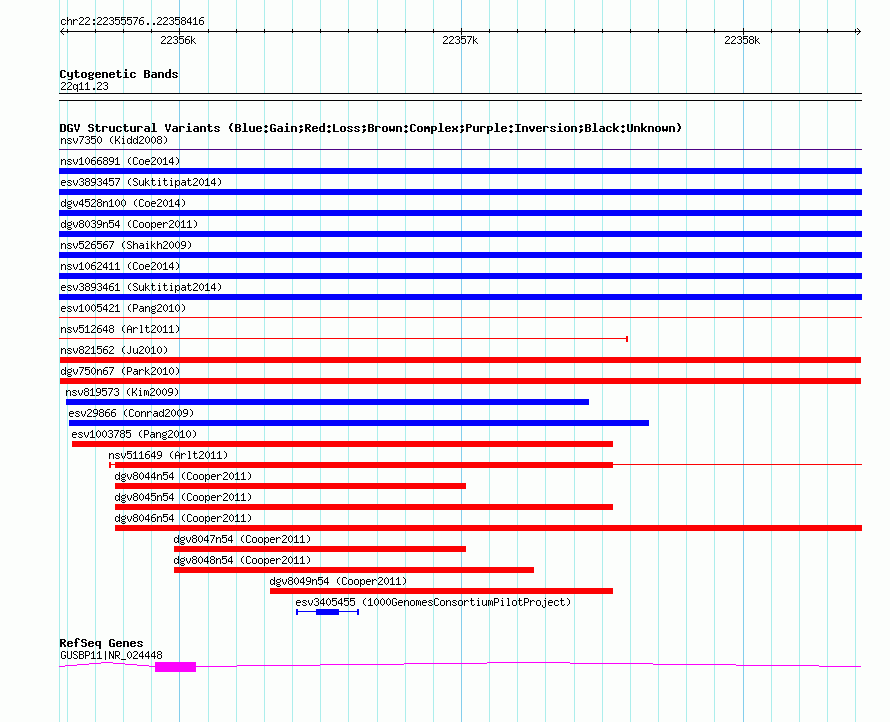Click esv1003785 (Pang2010) label

coord(134,434)
